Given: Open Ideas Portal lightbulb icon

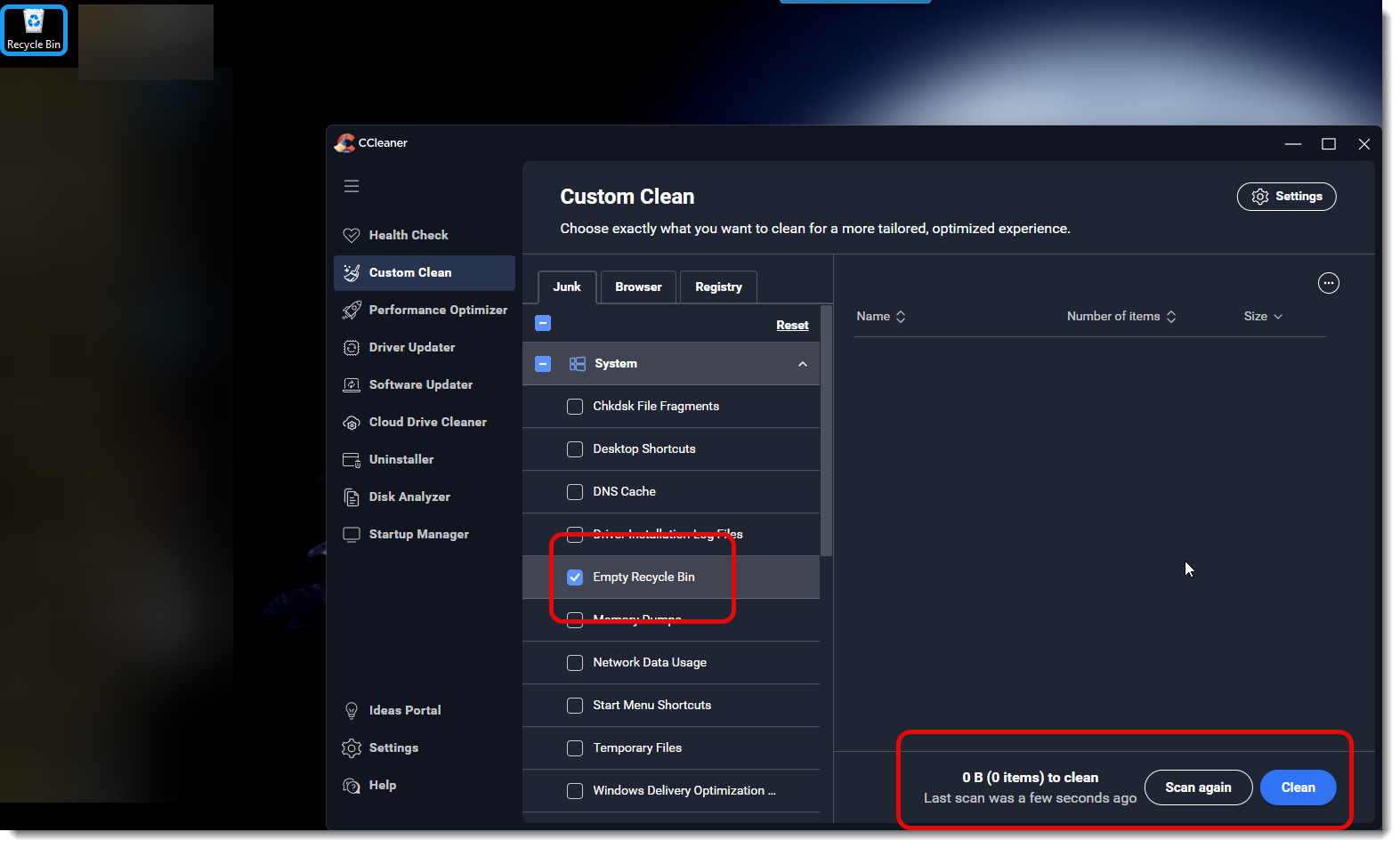Looking at the screenshot, I should tap(352, 710).
